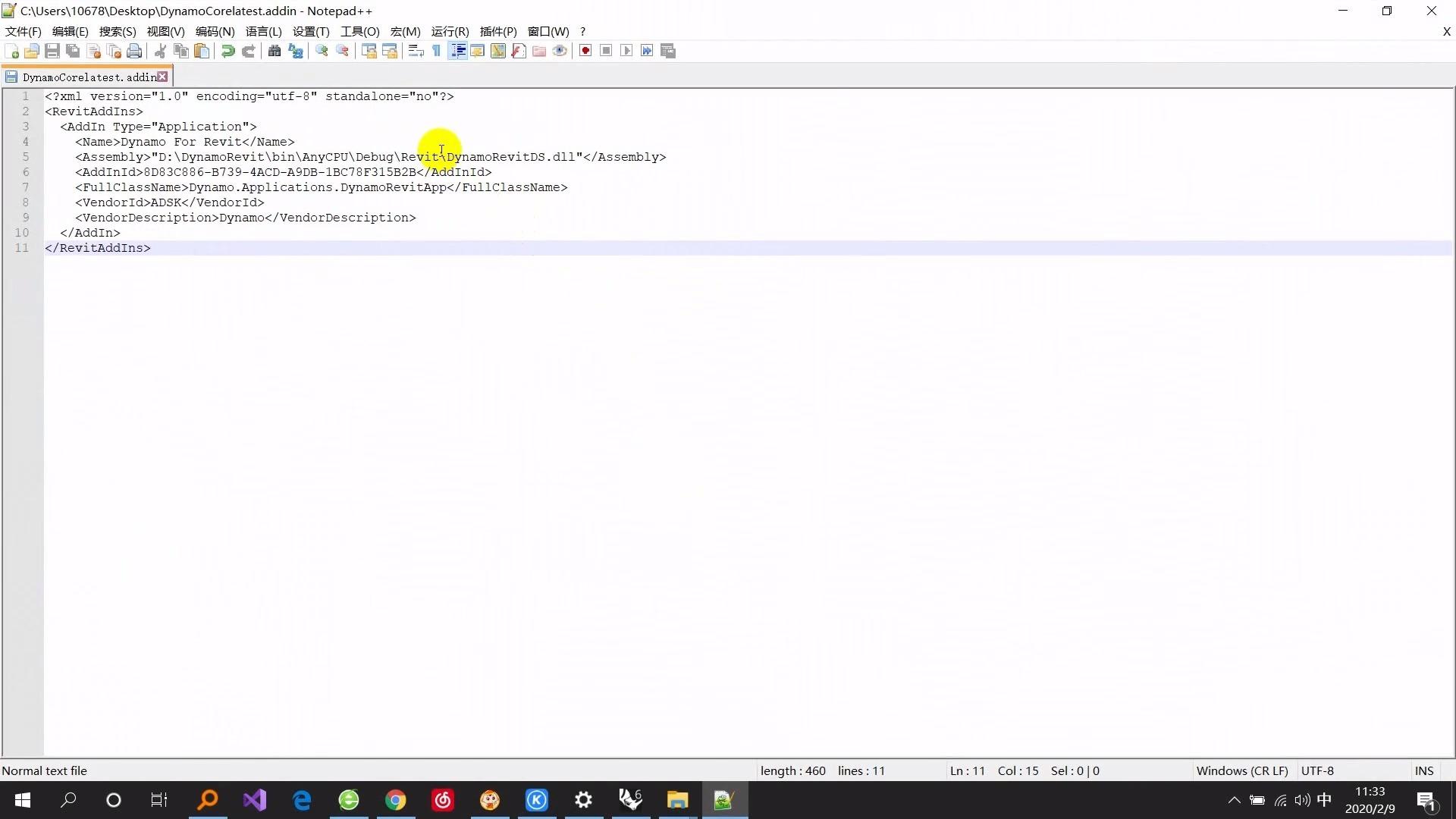
Task: Click the Undo arrow icon
Action: click(x=227, y=51)
